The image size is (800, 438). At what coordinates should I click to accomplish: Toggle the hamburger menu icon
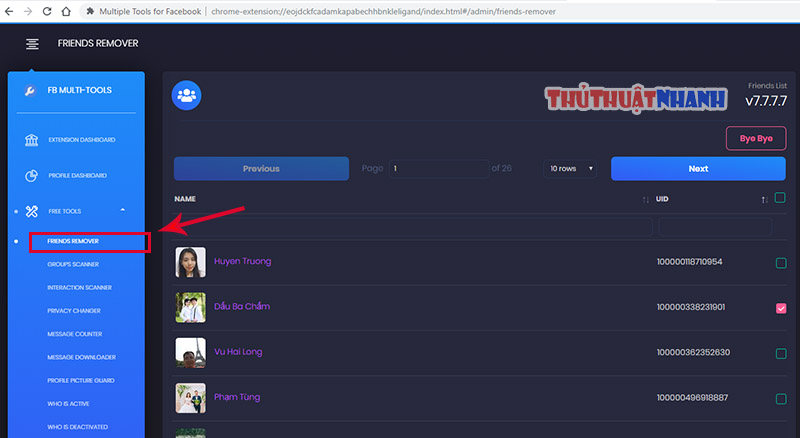(32, 44)
